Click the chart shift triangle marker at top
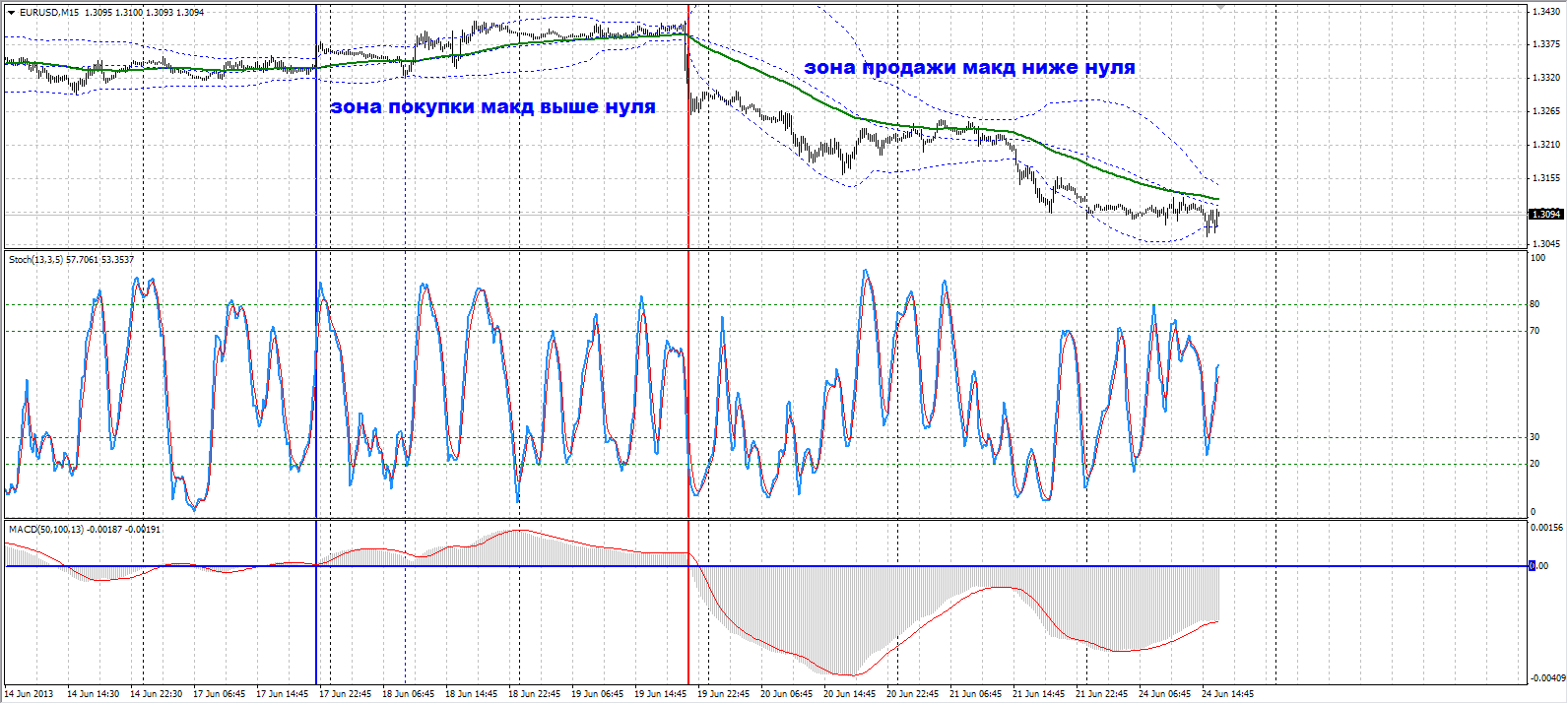This screenshot has width=1568, height=704. 1221,8
